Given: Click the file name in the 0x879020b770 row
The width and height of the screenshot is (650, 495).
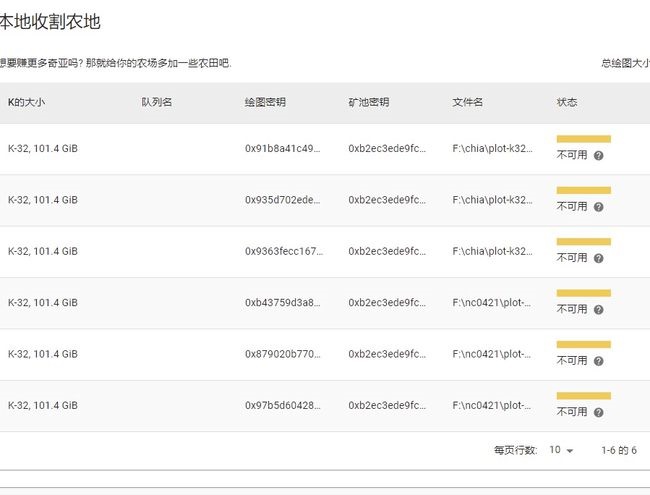Looking at the screenshot, I should pyautogui.click(x=493, y=354).
